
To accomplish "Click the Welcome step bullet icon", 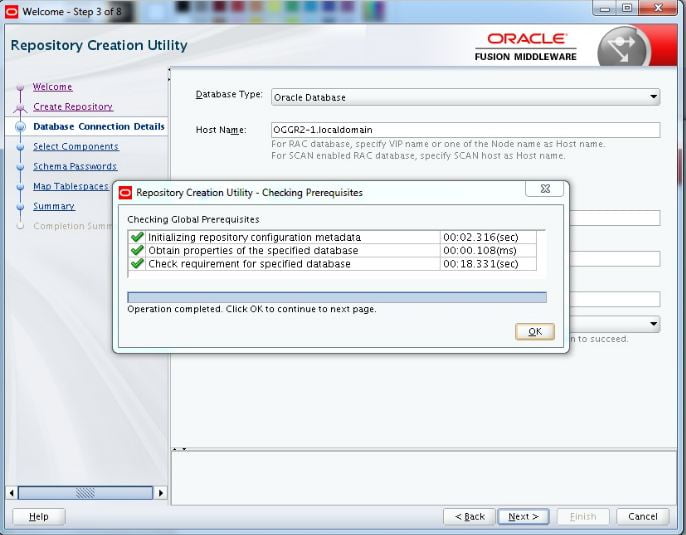I will [20, 87].
